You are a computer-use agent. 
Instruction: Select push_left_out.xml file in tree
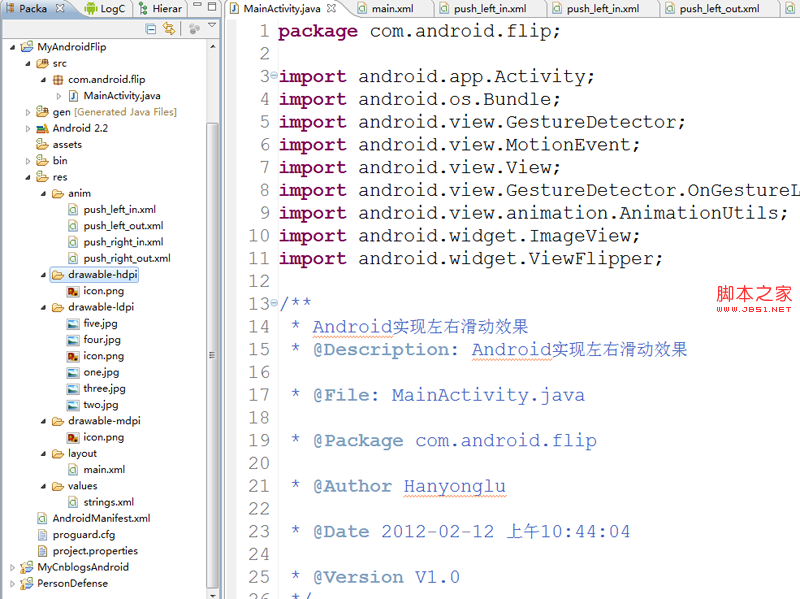point(116,226)
